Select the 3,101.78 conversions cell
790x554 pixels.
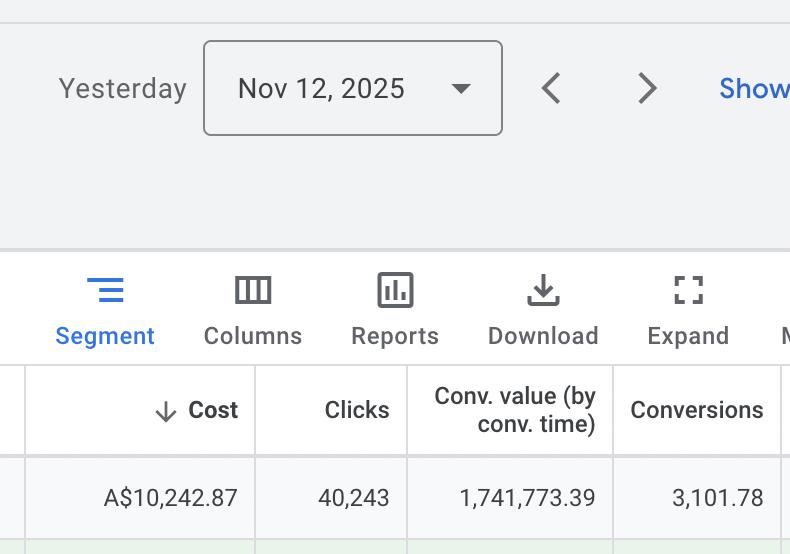(697, 498)
